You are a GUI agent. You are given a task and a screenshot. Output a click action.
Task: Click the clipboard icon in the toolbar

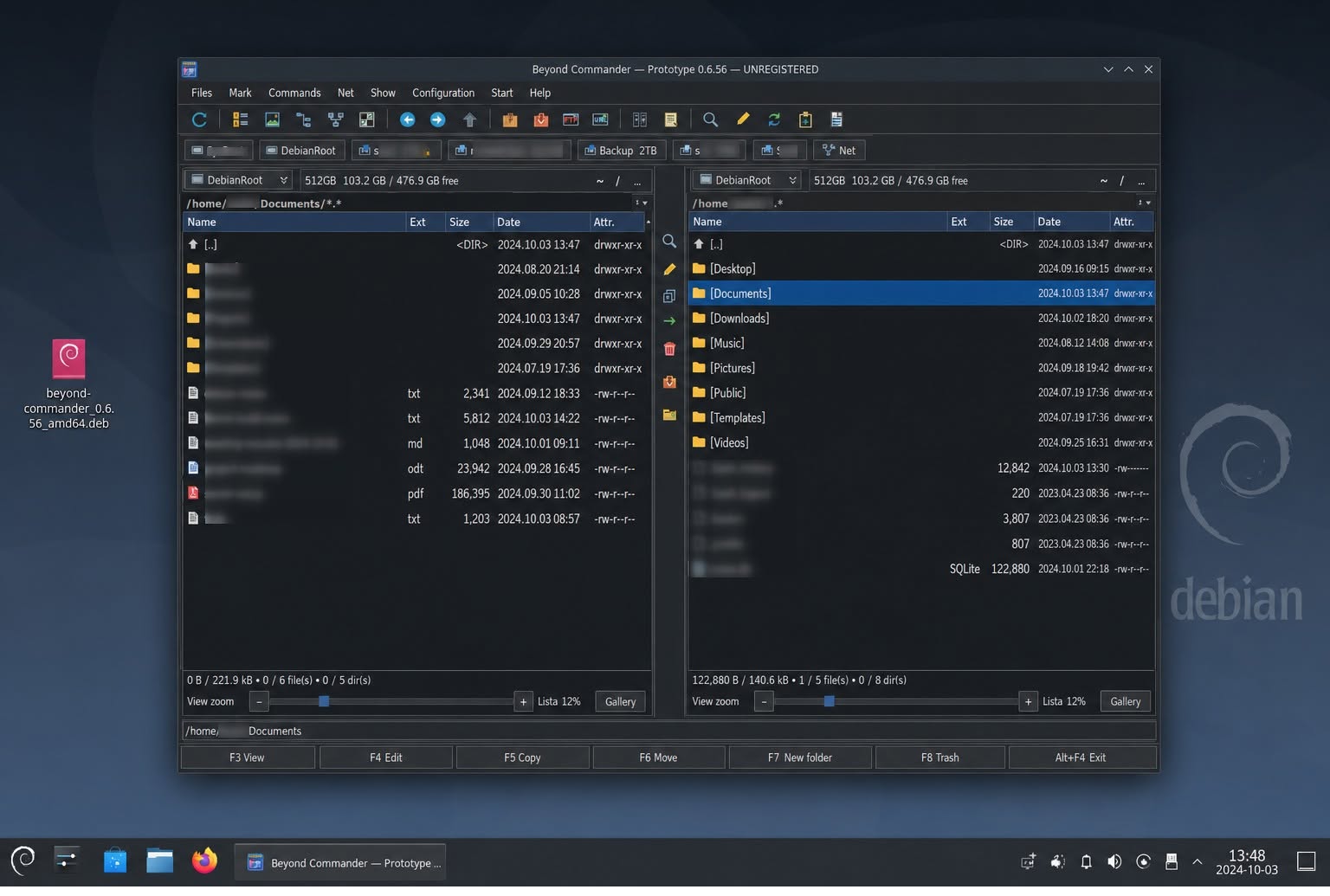pyautogui.click(x=805, y=119)
